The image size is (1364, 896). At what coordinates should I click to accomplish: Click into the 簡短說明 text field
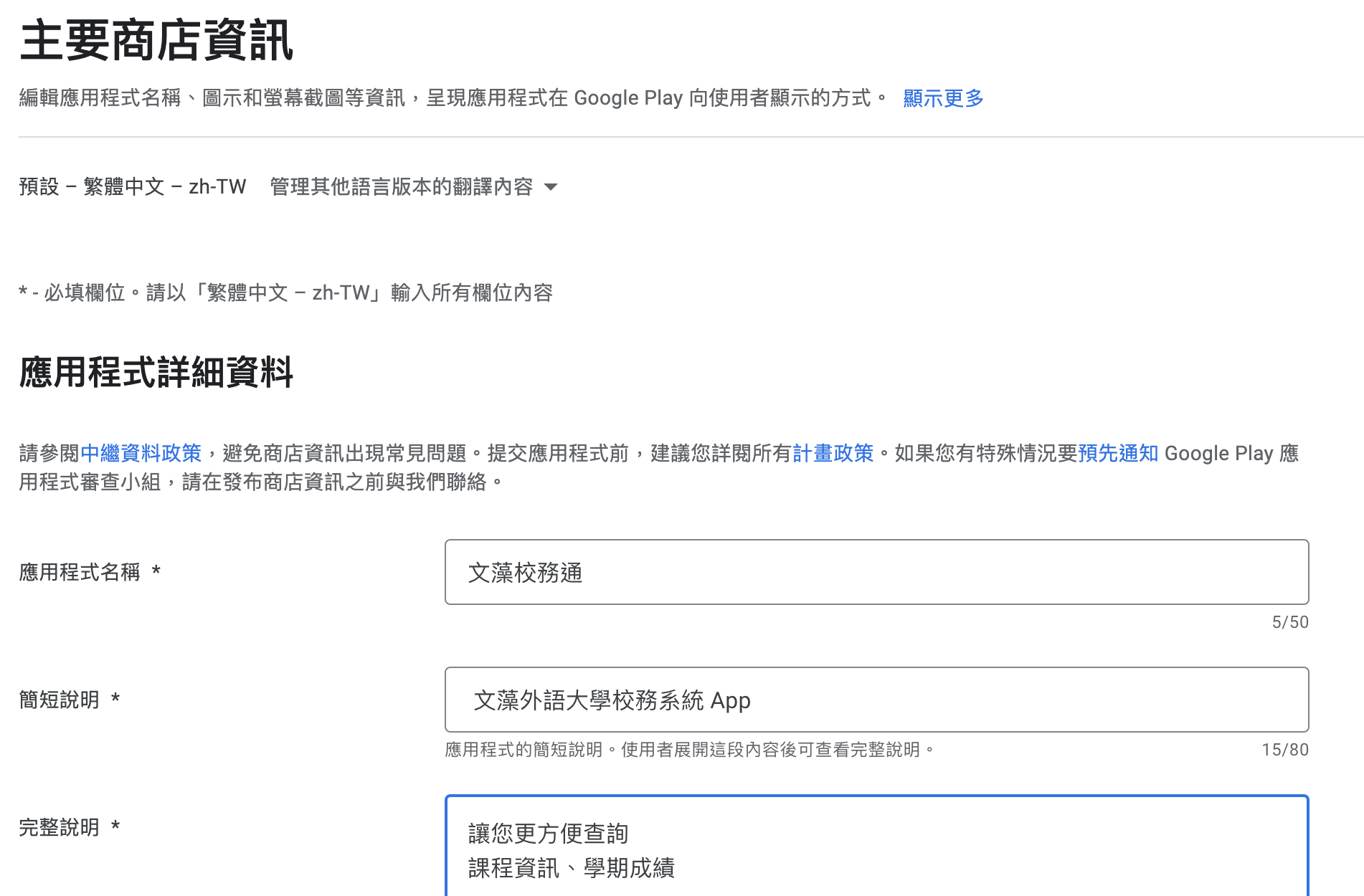point(876,700)
